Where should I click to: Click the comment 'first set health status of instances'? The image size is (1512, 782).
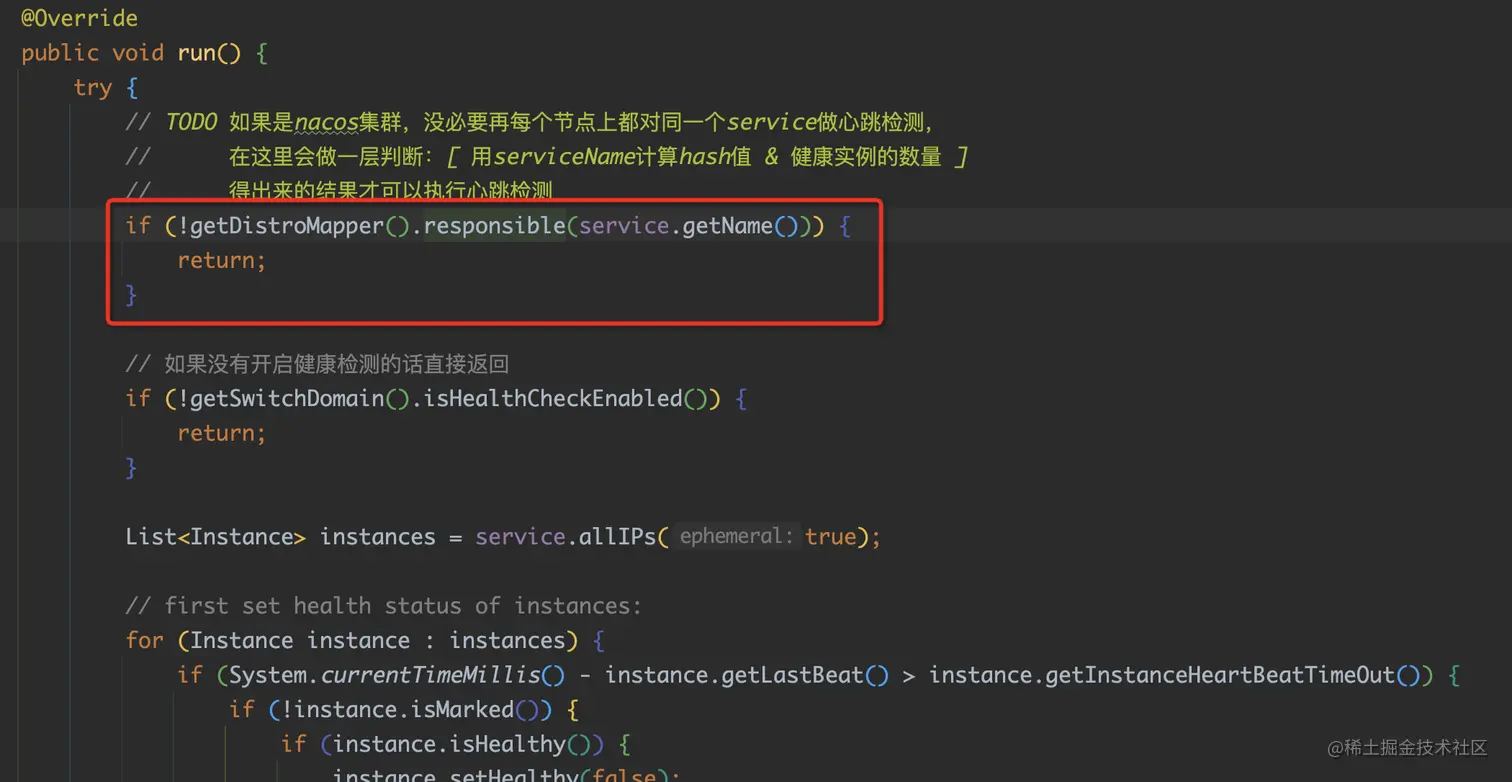tap(383, 606)
